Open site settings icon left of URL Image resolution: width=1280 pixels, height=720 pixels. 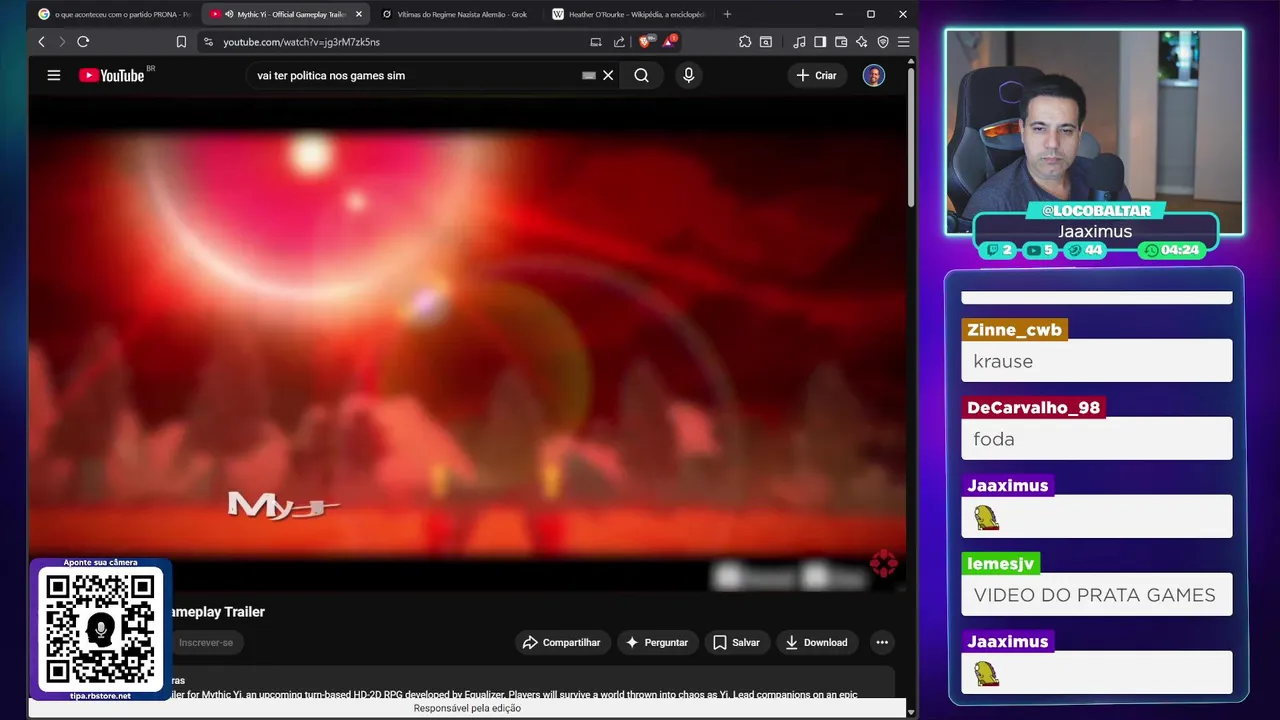point(208,42)
